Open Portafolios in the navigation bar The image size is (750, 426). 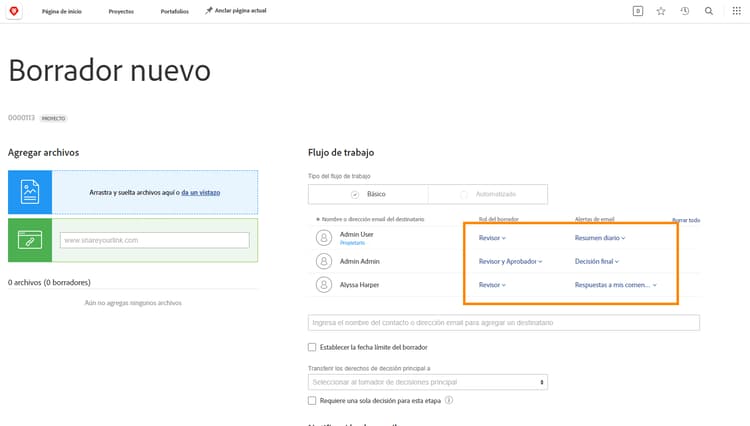(175, 11)
